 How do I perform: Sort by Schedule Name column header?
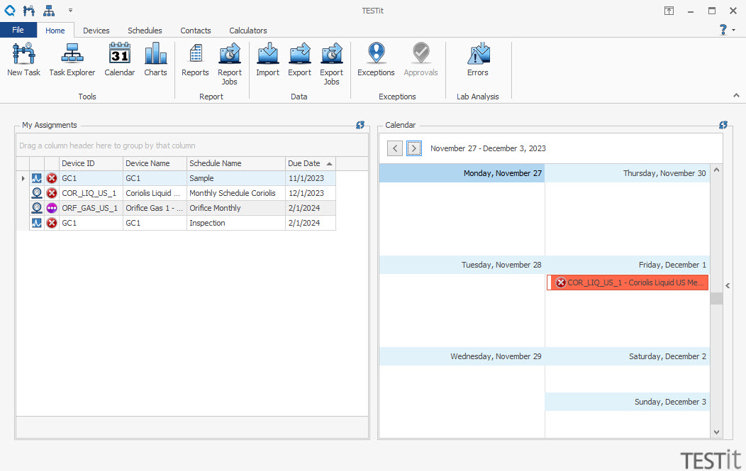point(236,163)
